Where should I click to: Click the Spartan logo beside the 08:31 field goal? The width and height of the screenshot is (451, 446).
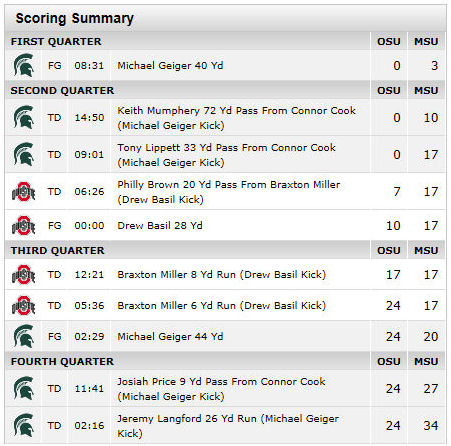coord(23,65)
